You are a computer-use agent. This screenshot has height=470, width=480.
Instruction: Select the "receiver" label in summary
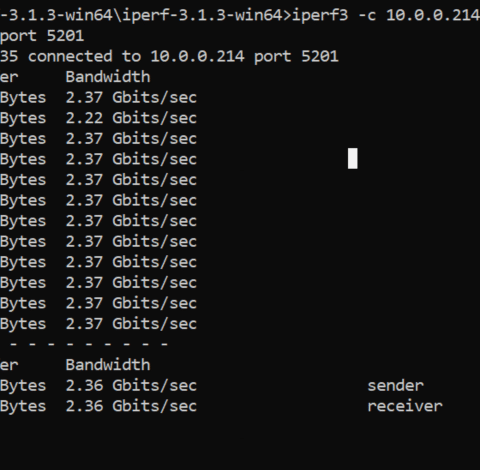[x=405, y=406]
